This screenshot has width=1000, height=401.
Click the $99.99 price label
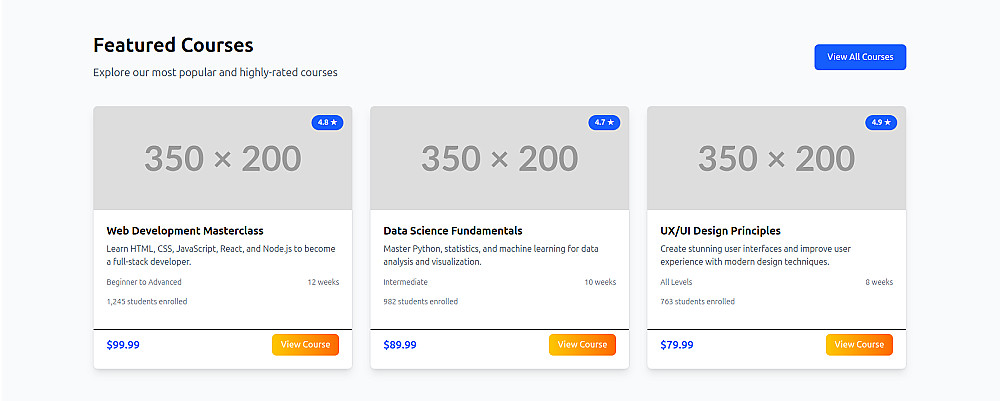(123, 345)
